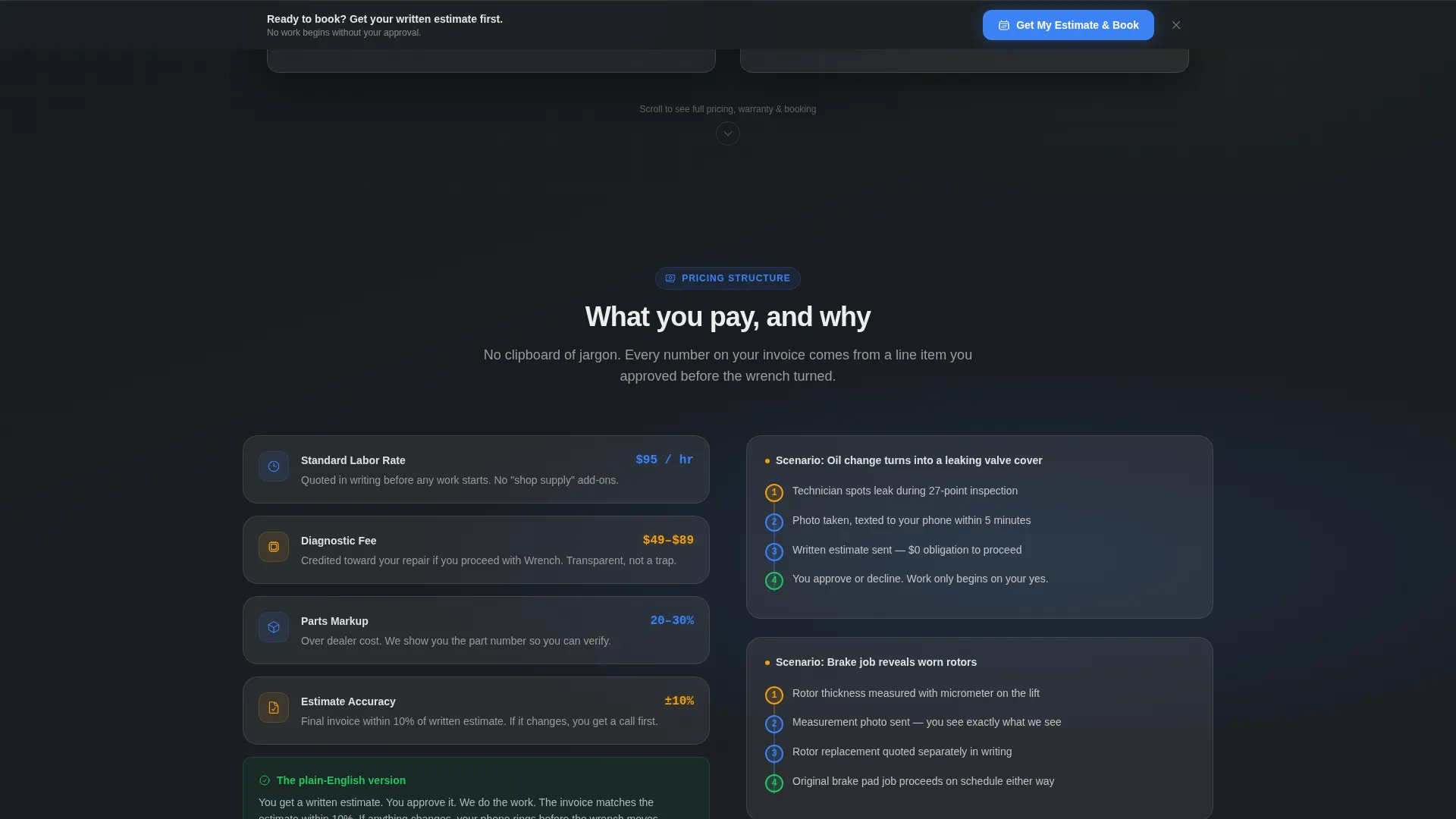Click 'You approve or decline. Work only begins on your yes.'

[920, 579]
